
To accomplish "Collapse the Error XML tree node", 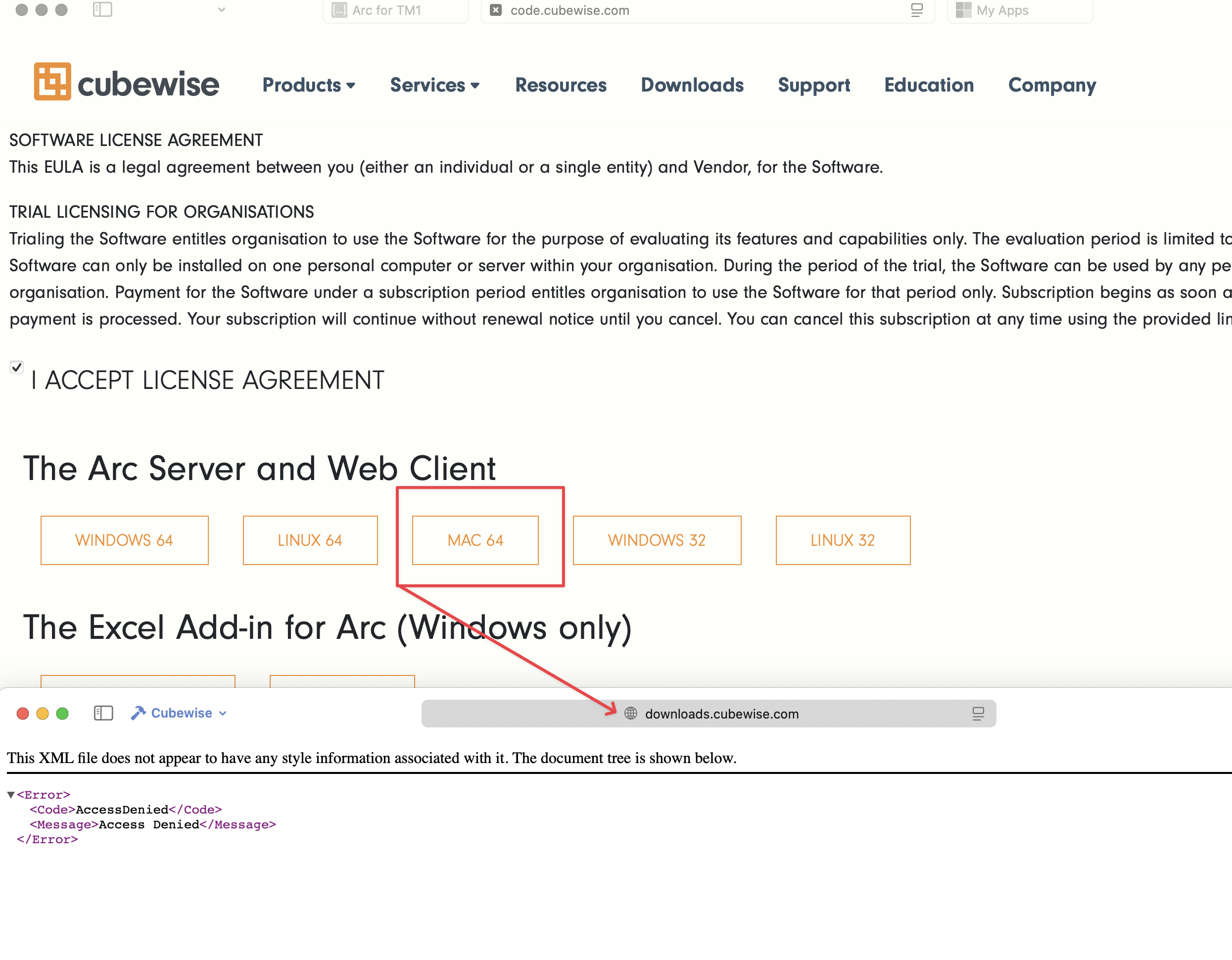I will [x=10, y=795].
